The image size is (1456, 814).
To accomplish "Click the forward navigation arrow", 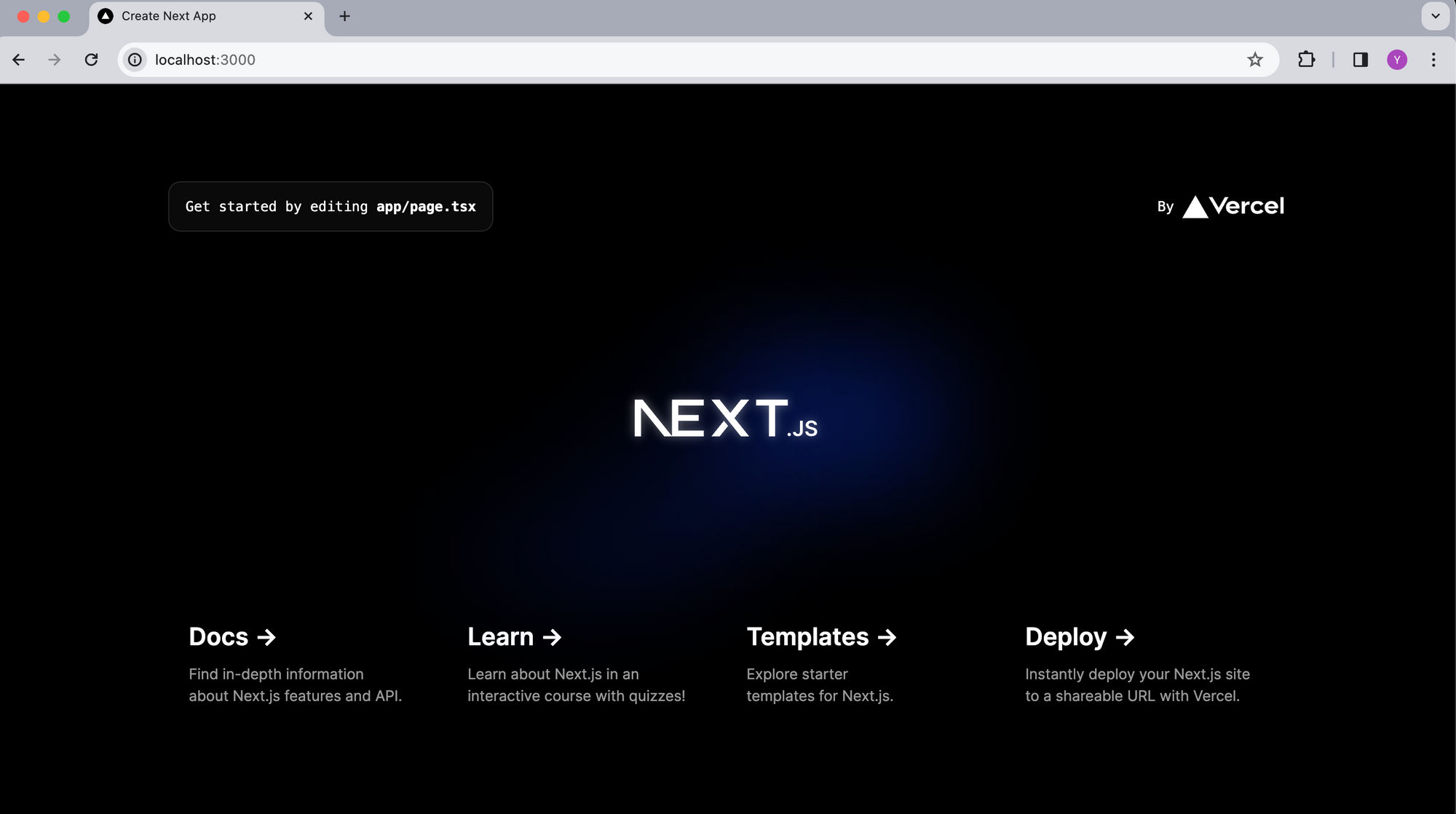I will 54,59.
